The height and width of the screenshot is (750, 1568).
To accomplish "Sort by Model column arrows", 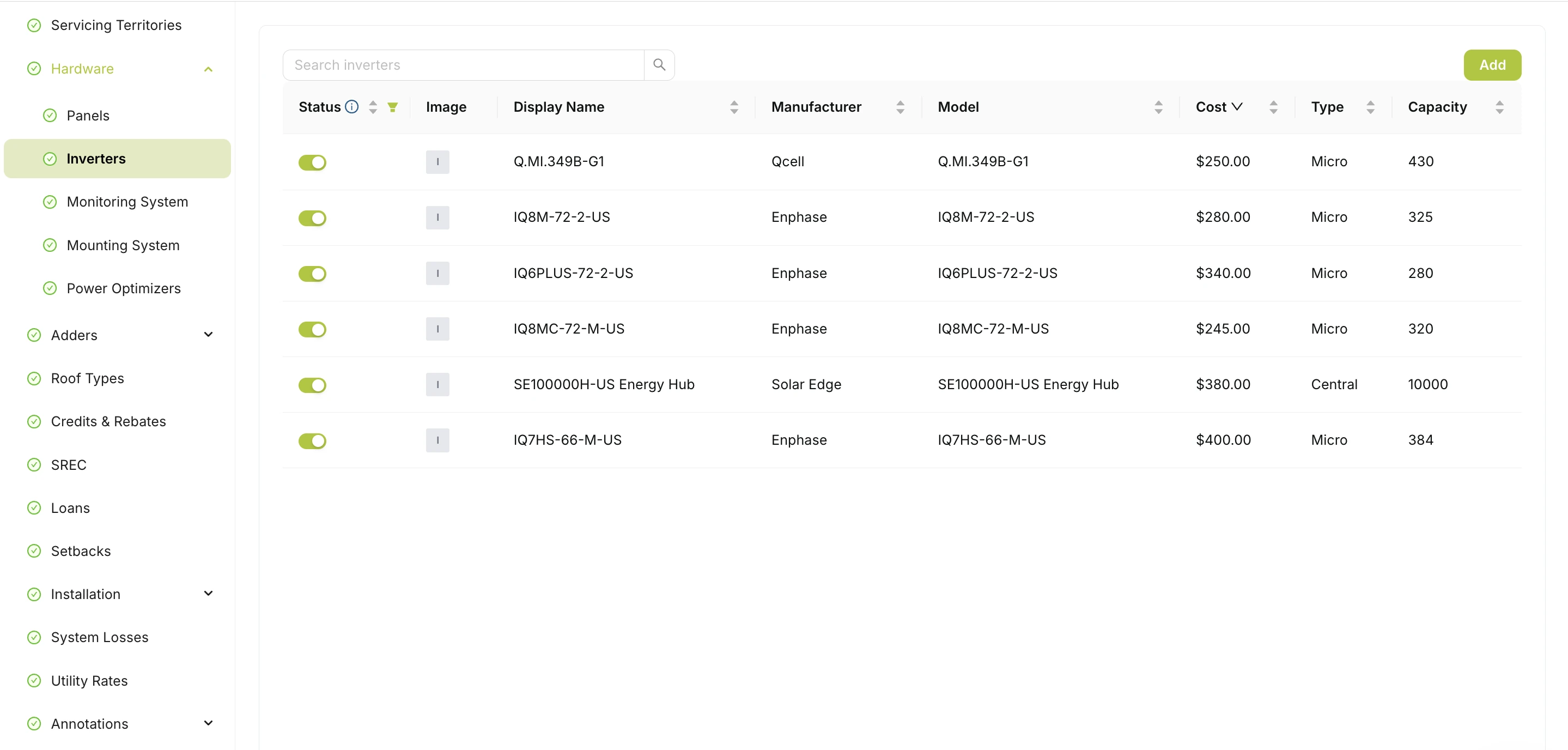I will pos(1158,107).
